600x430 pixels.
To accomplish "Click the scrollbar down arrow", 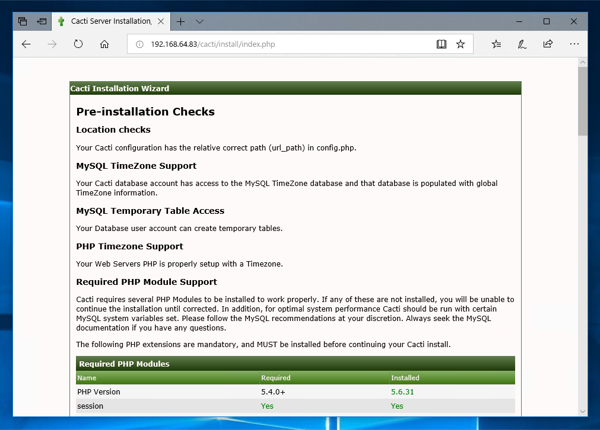I will click(582, 412).
